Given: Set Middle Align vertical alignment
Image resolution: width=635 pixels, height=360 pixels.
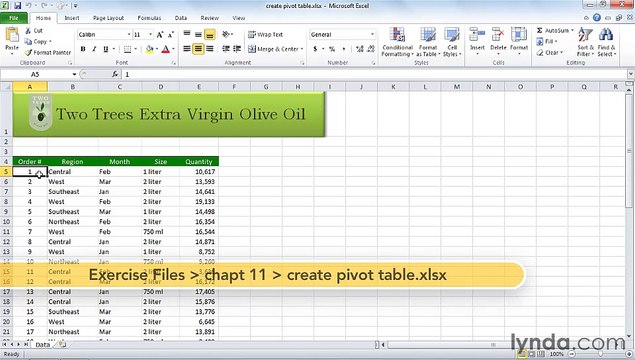Looking at the screenshot, I should click(x=198, y=34).
